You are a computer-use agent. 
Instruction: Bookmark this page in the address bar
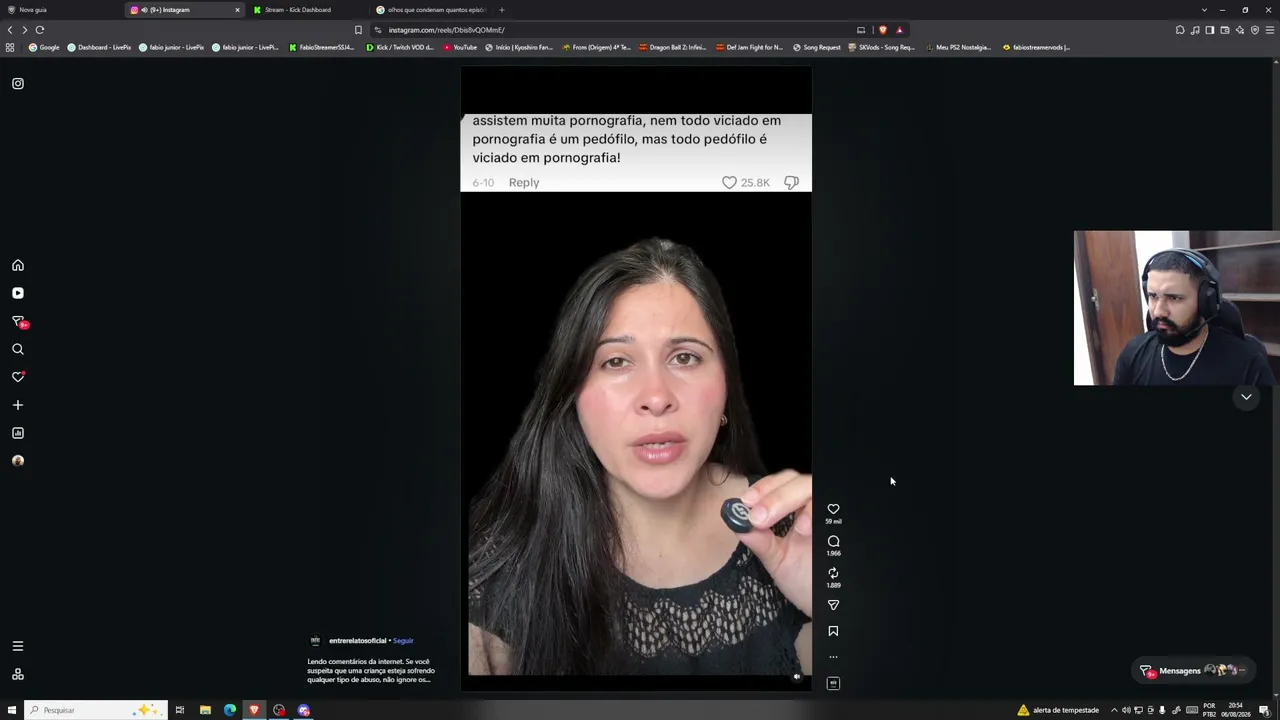coord(358,30)
